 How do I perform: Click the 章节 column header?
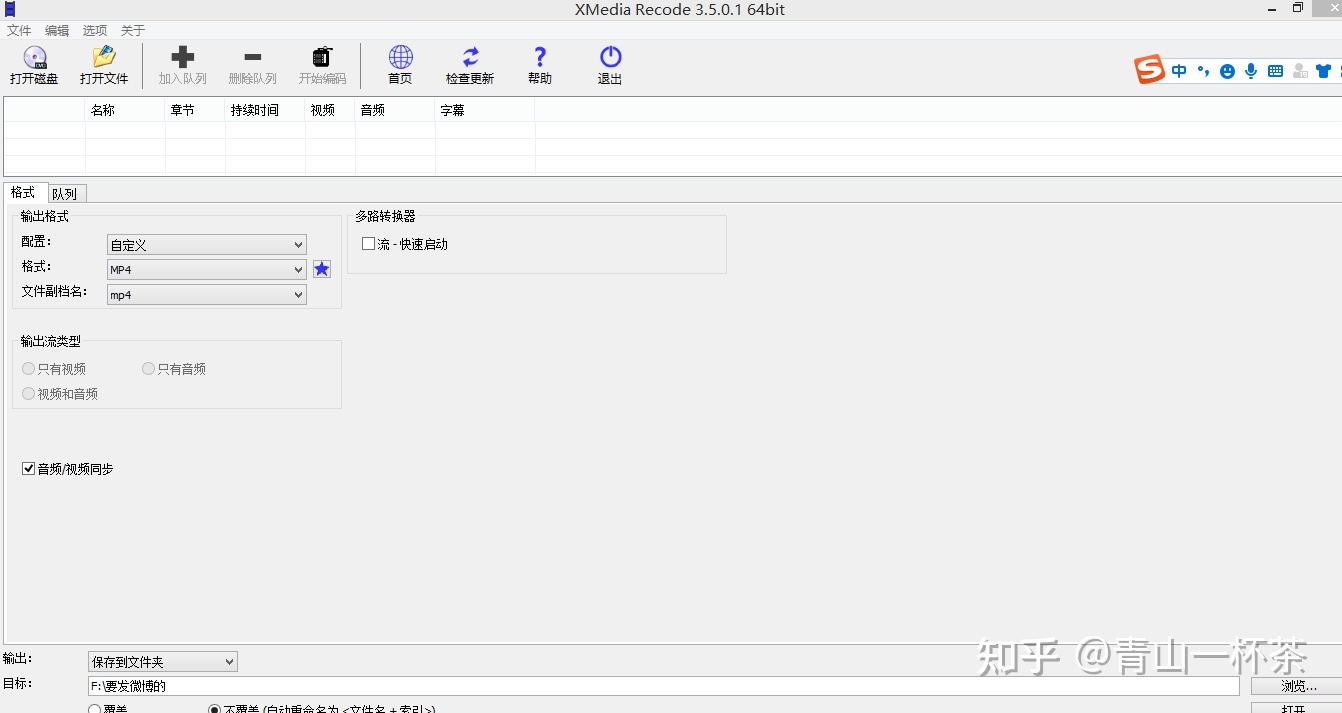click(x=195, y=110)
